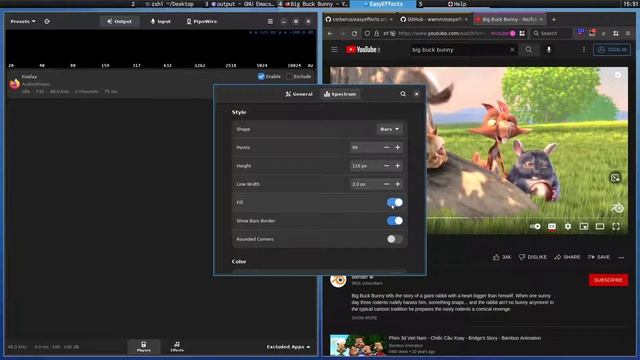
Task: Like the video with thumbs up 34K
Action: [502, 257]
